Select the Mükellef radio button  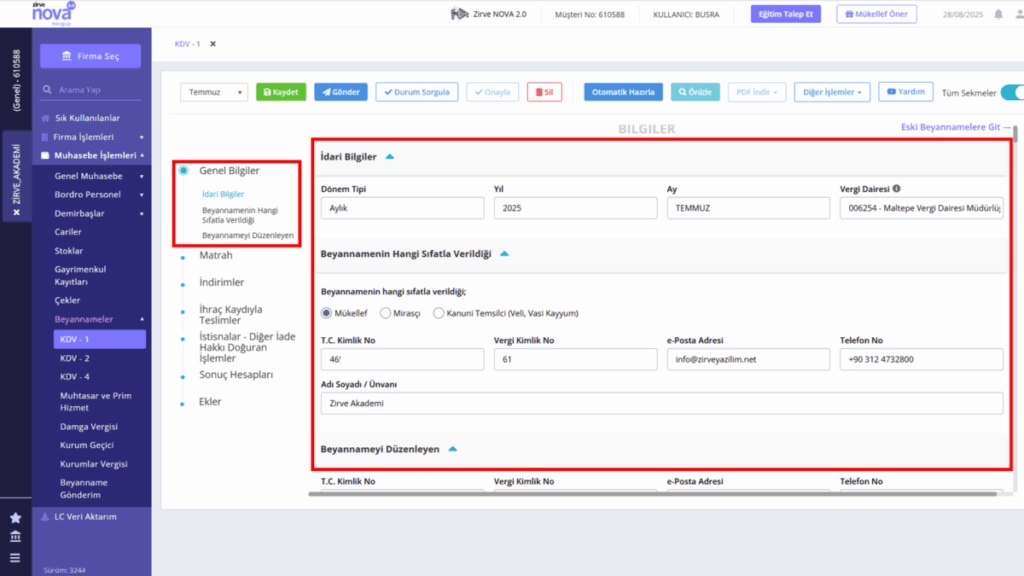click(x=327, y=313)
